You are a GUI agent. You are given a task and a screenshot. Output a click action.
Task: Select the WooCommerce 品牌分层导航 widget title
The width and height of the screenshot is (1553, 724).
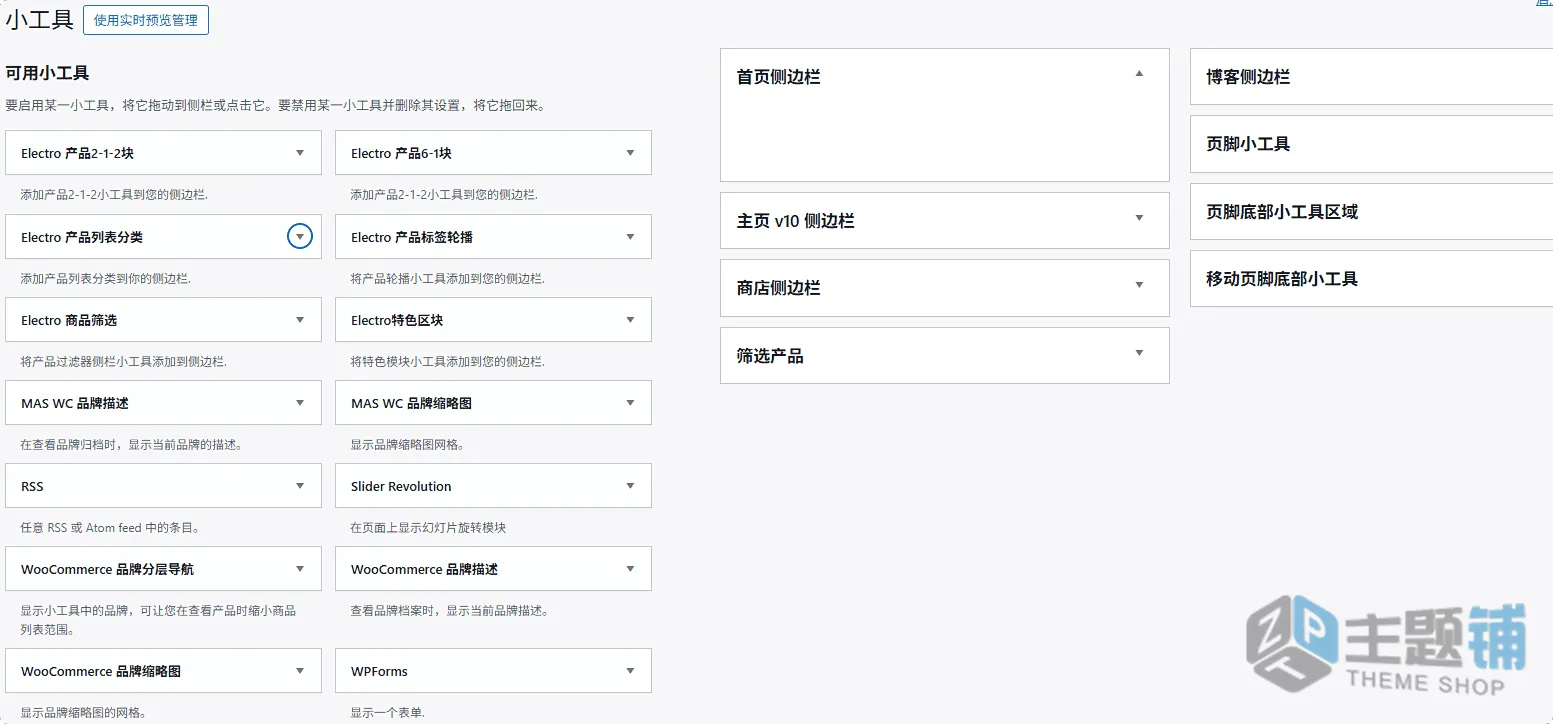pos(107,569)
